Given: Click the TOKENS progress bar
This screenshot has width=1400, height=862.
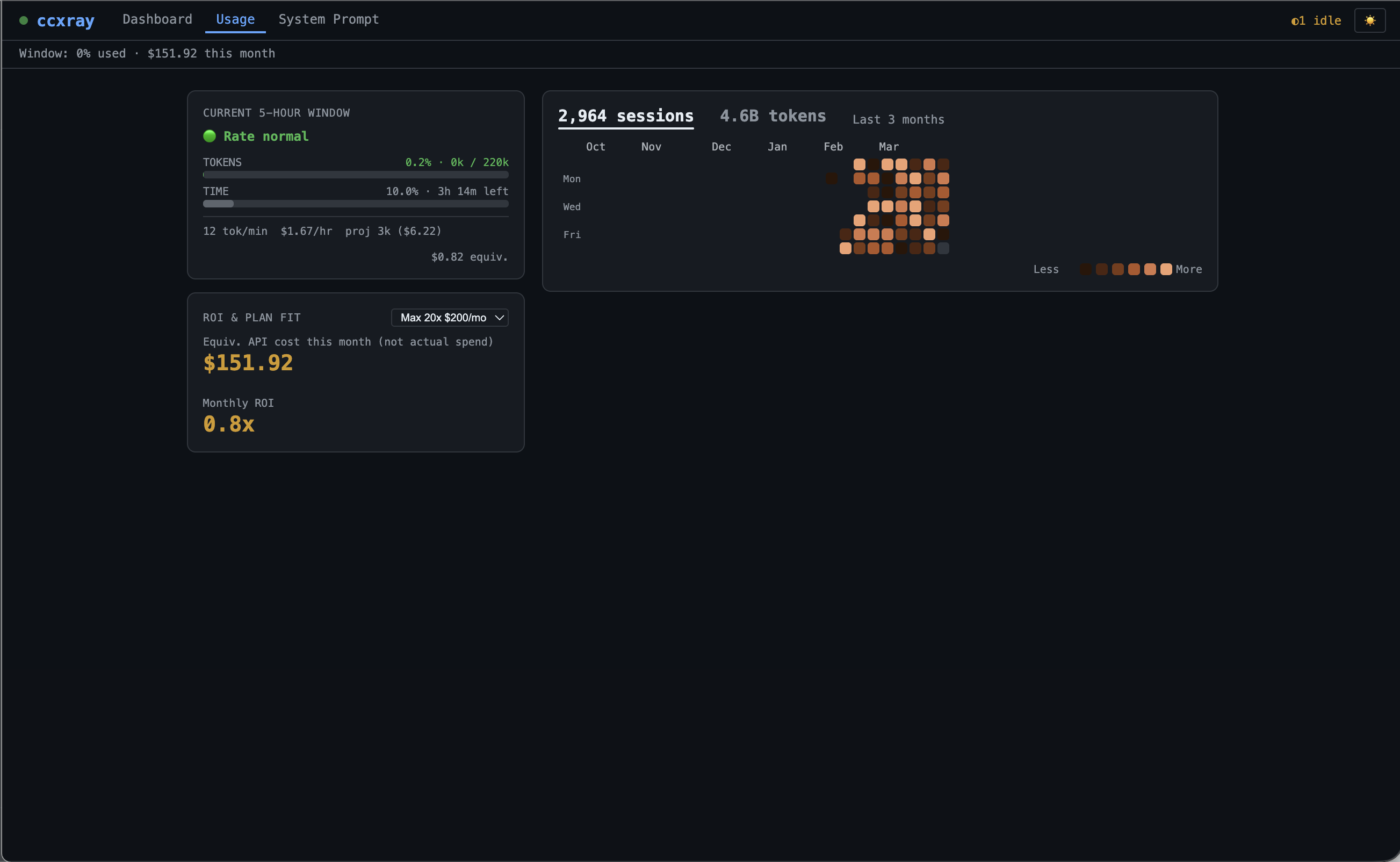Looking at the screenshot, I should [355, 175].
